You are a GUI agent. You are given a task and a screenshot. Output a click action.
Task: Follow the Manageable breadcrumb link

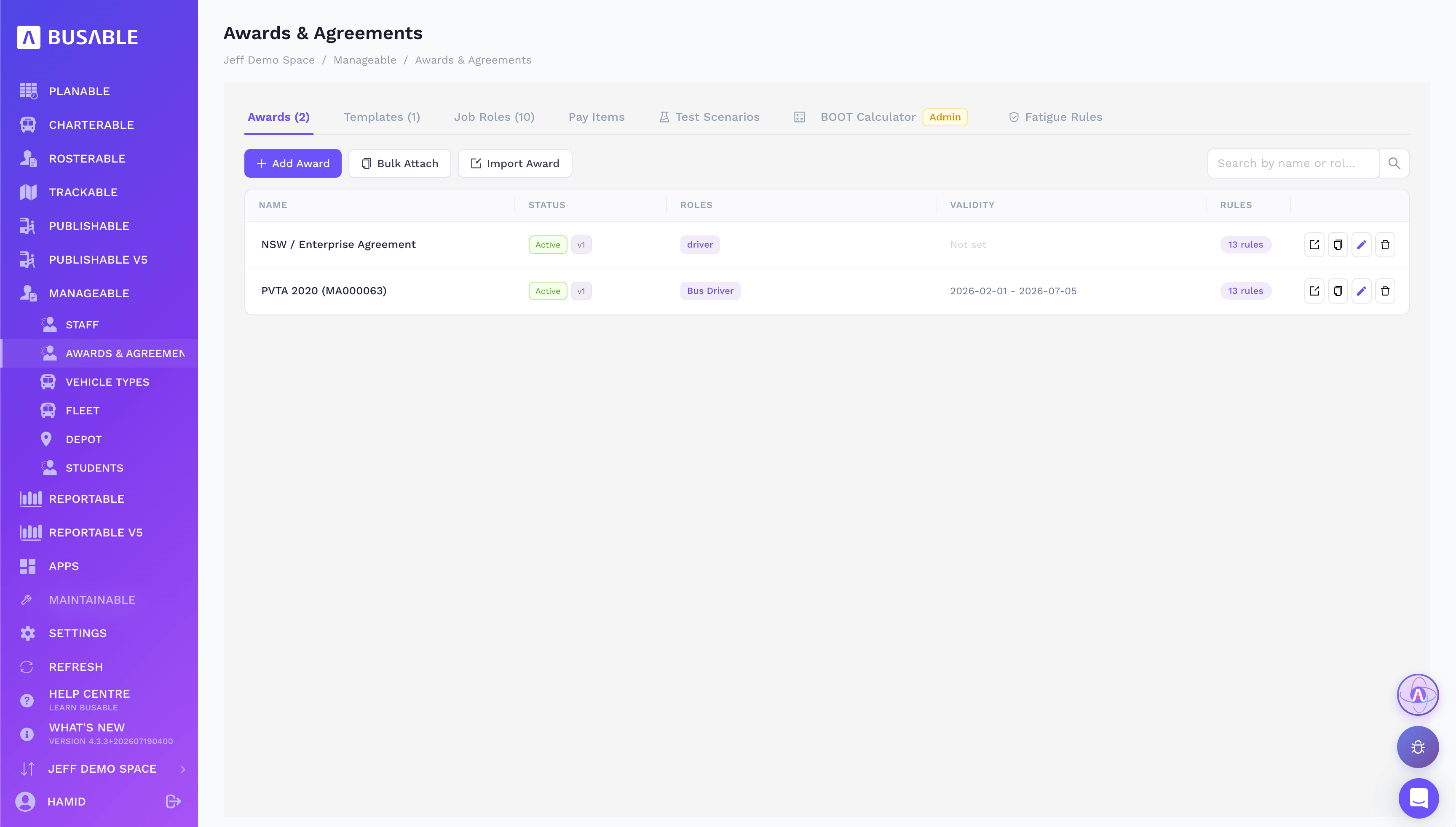click(365, 60)
